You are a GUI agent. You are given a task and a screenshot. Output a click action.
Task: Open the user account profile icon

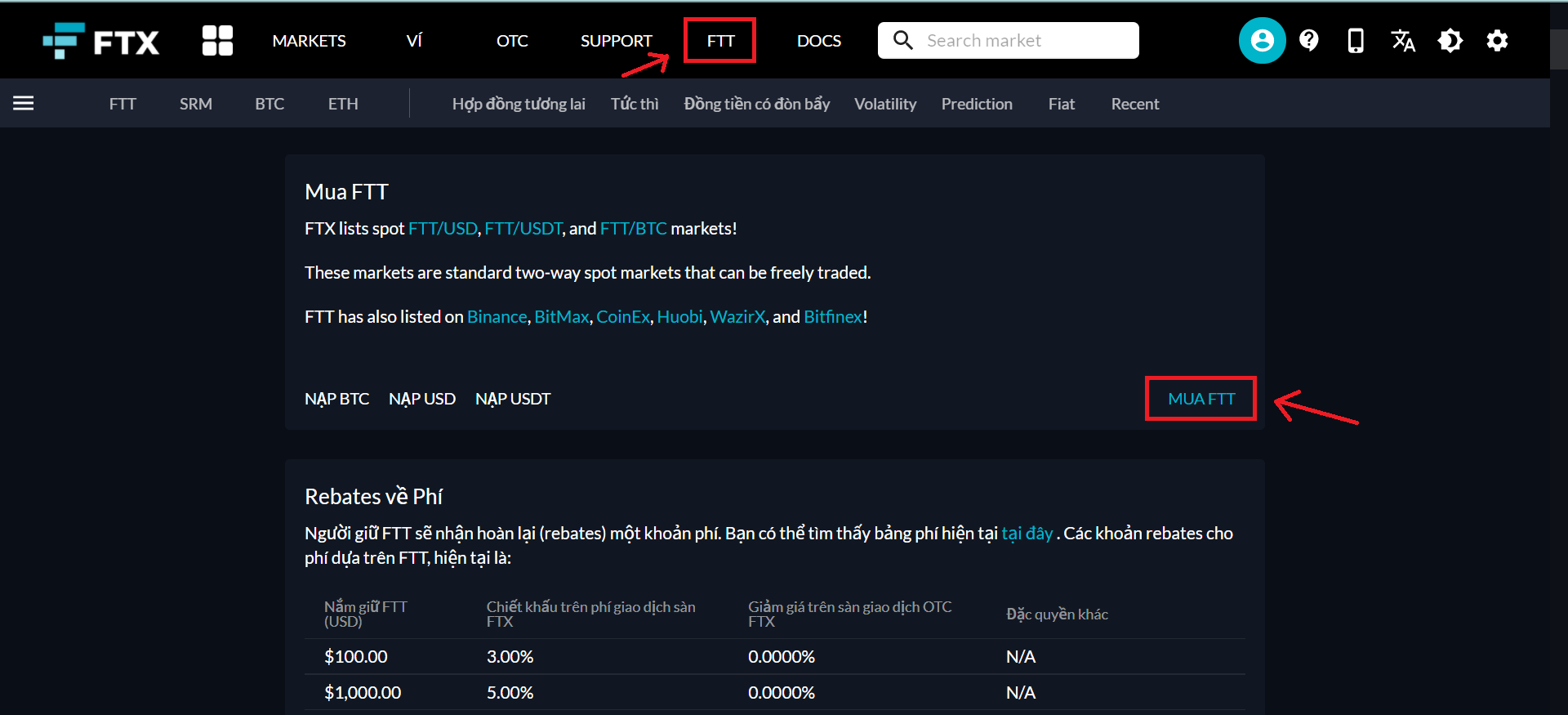coord(1262,41)
